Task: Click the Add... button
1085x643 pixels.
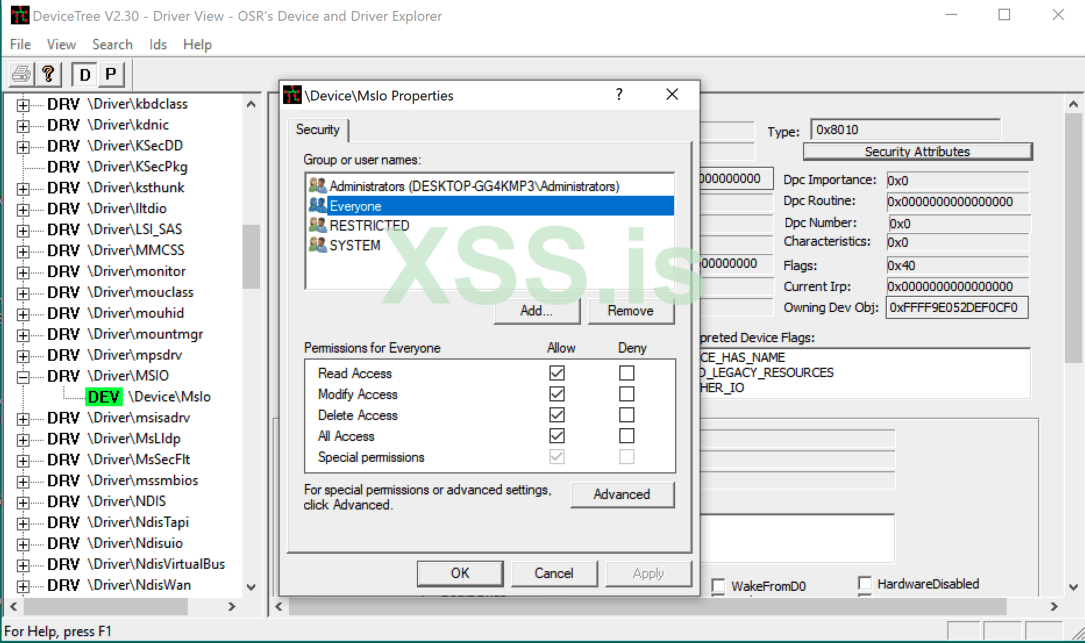Action: [x=536, y=311]
